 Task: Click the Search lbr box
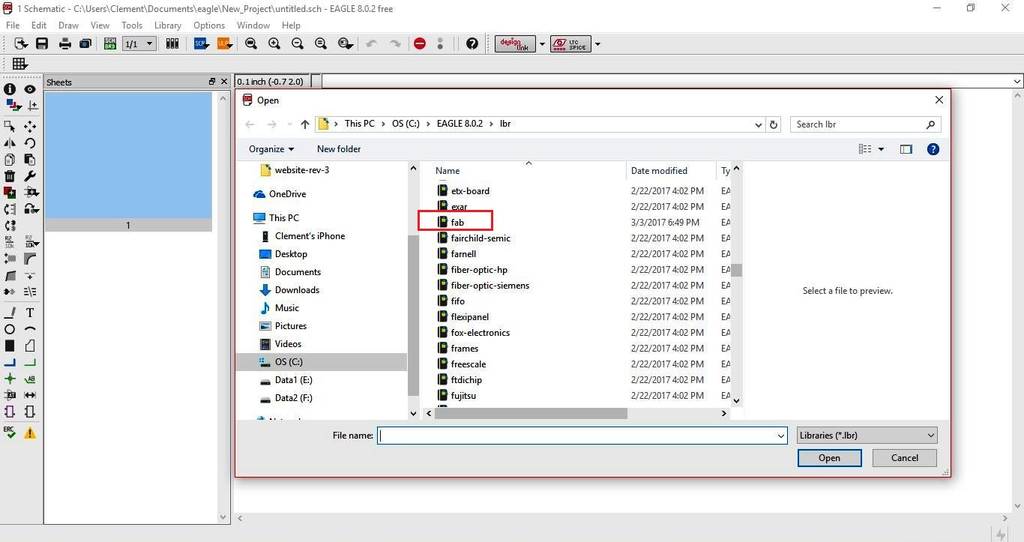point(866,124)
